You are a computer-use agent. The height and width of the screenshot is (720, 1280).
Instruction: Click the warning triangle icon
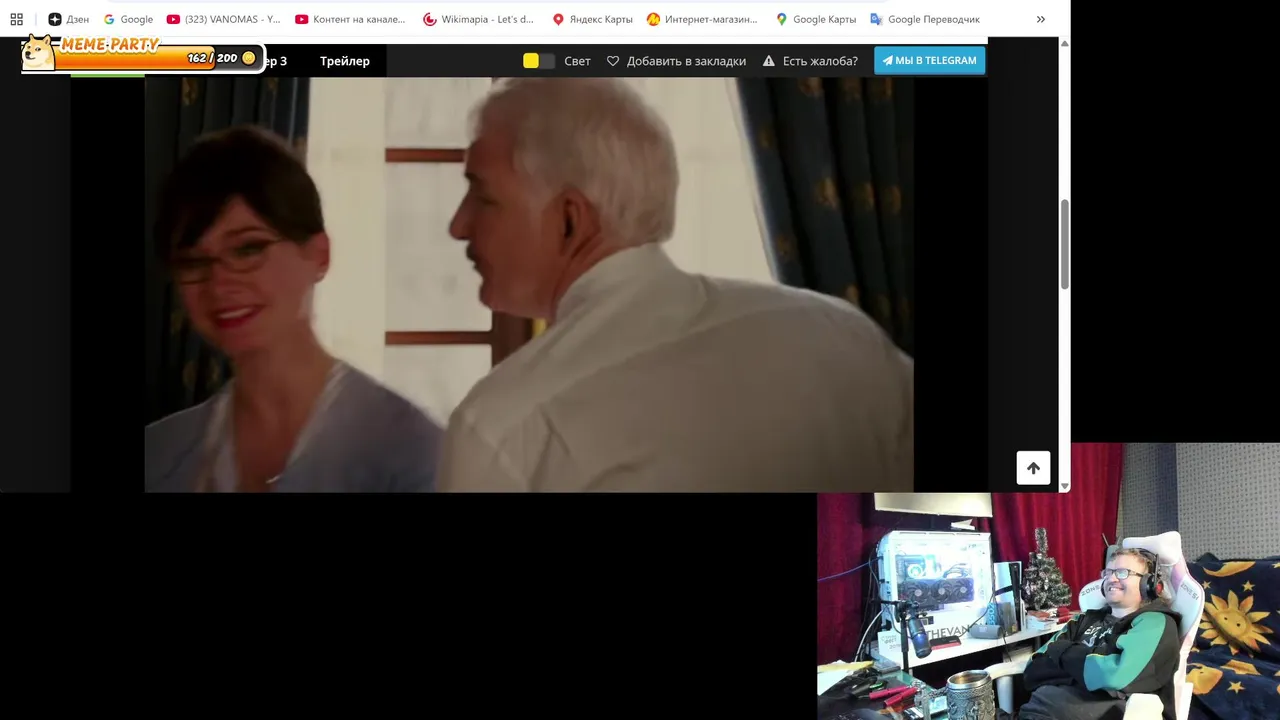[x=769, y=61]
